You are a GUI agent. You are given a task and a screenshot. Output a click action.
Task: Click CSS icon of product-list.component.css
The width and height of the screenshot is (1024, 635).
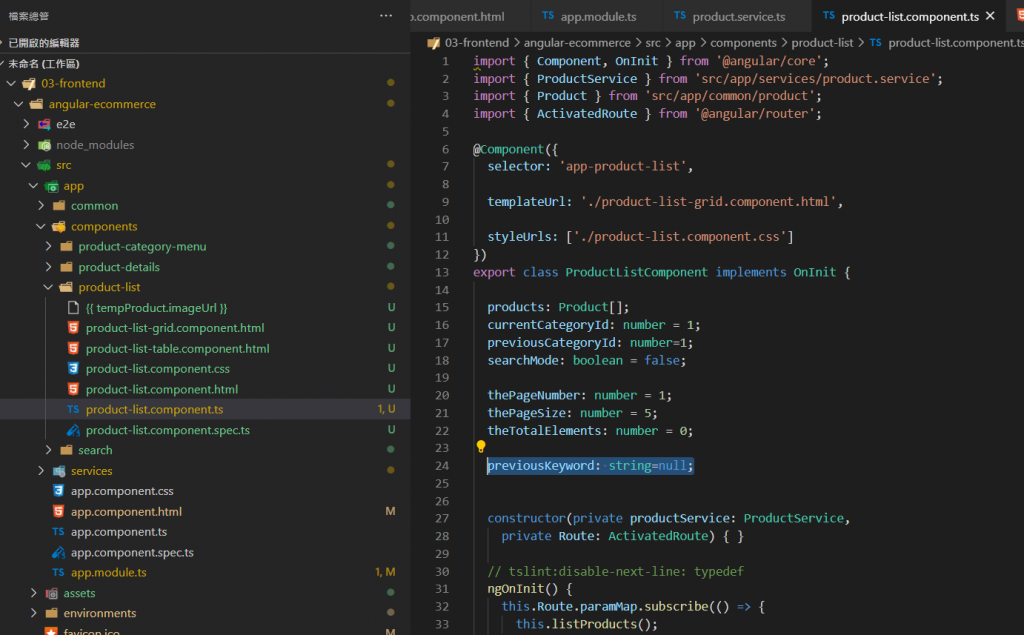(x=73, y=368)
